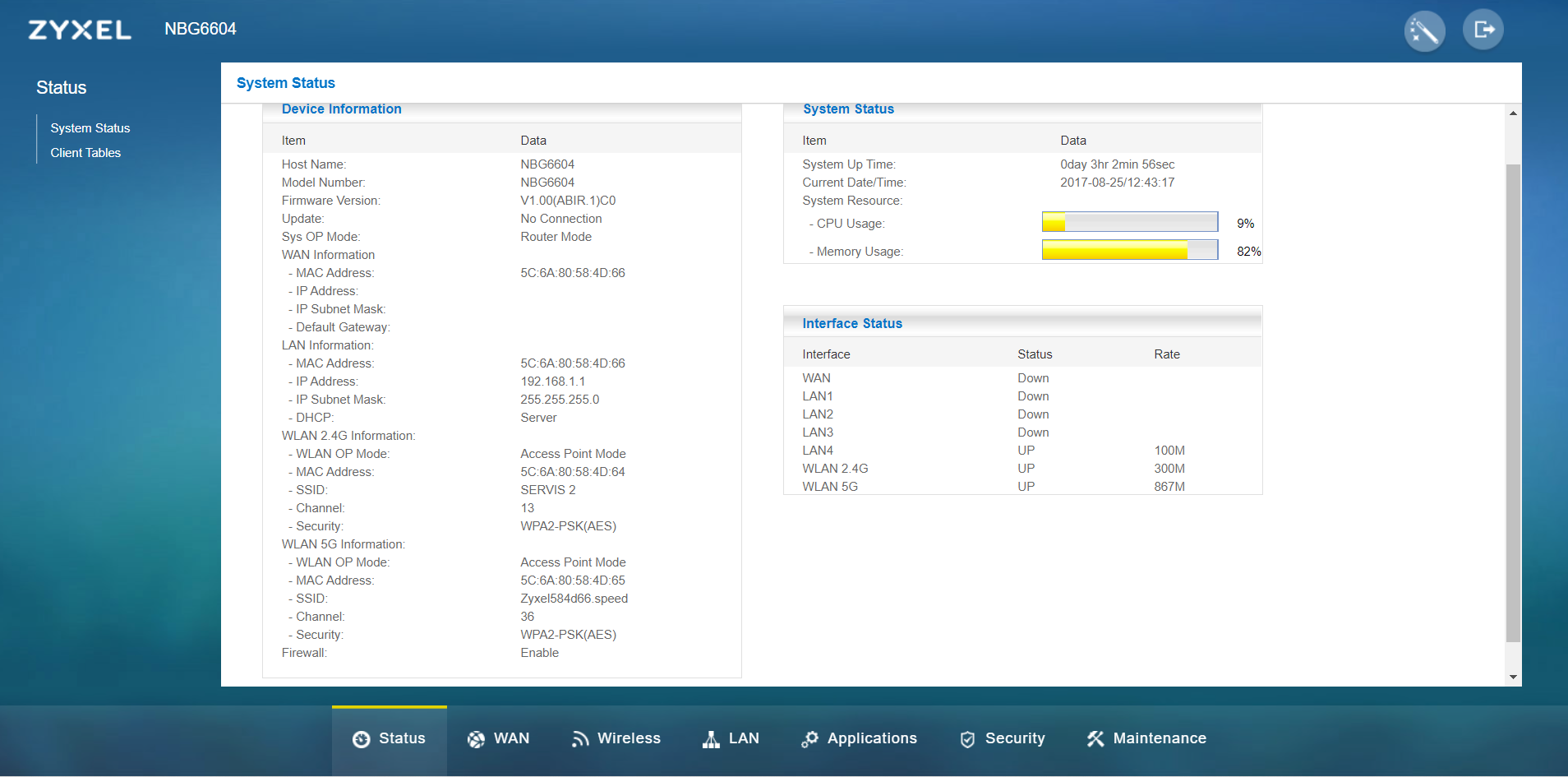Click the 82% memory usage value

pos(1249,252)
